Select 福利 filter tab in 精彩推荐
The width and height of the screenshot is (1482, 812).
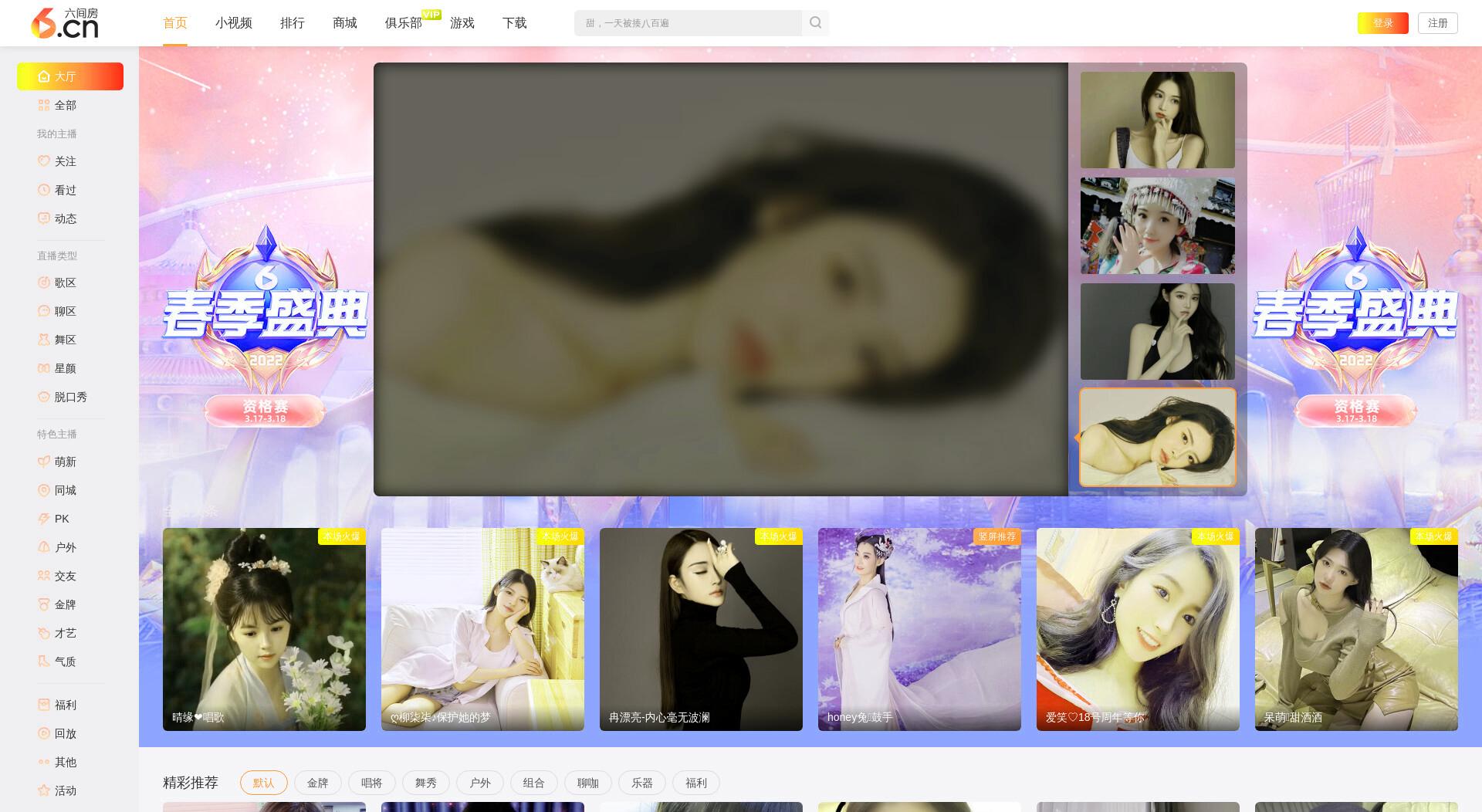pyautogui.click(x=696, y=783)
